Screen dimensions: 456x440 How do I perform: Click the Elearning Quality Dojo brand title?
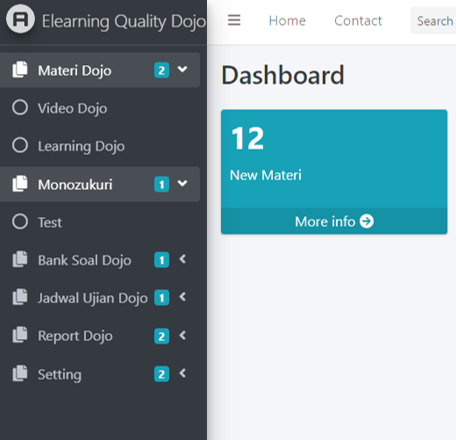coord(124,21)
